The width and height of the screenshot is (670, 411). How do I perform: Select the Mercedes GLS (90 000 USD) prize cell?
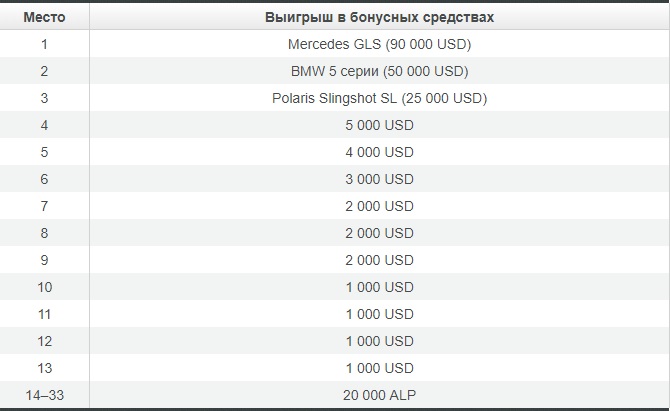[x=379, y=44]
